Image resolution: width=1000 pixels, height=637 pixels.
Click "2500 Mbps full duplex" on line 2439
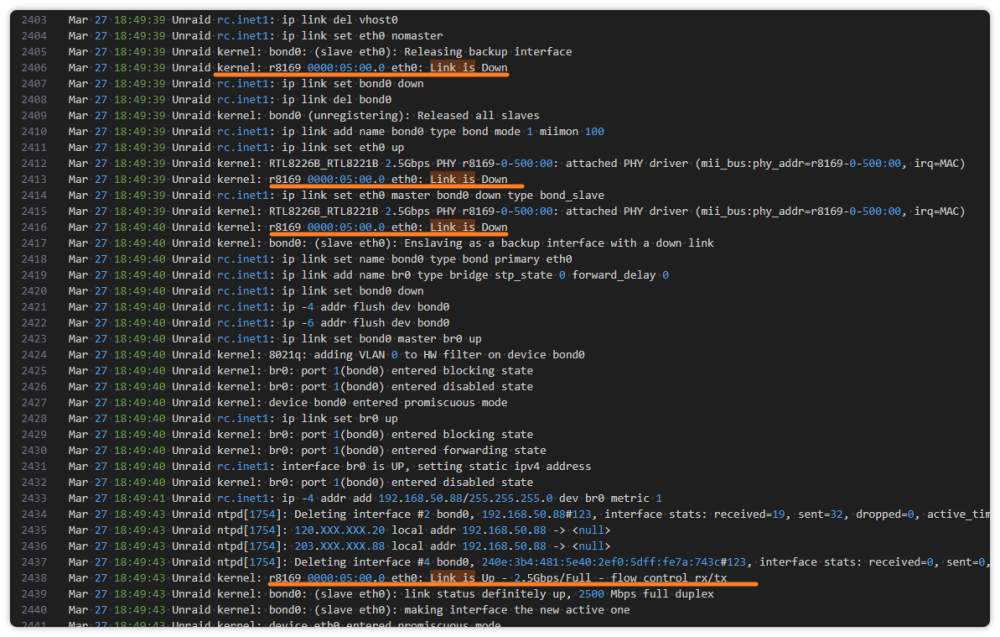tap(646, 594)
